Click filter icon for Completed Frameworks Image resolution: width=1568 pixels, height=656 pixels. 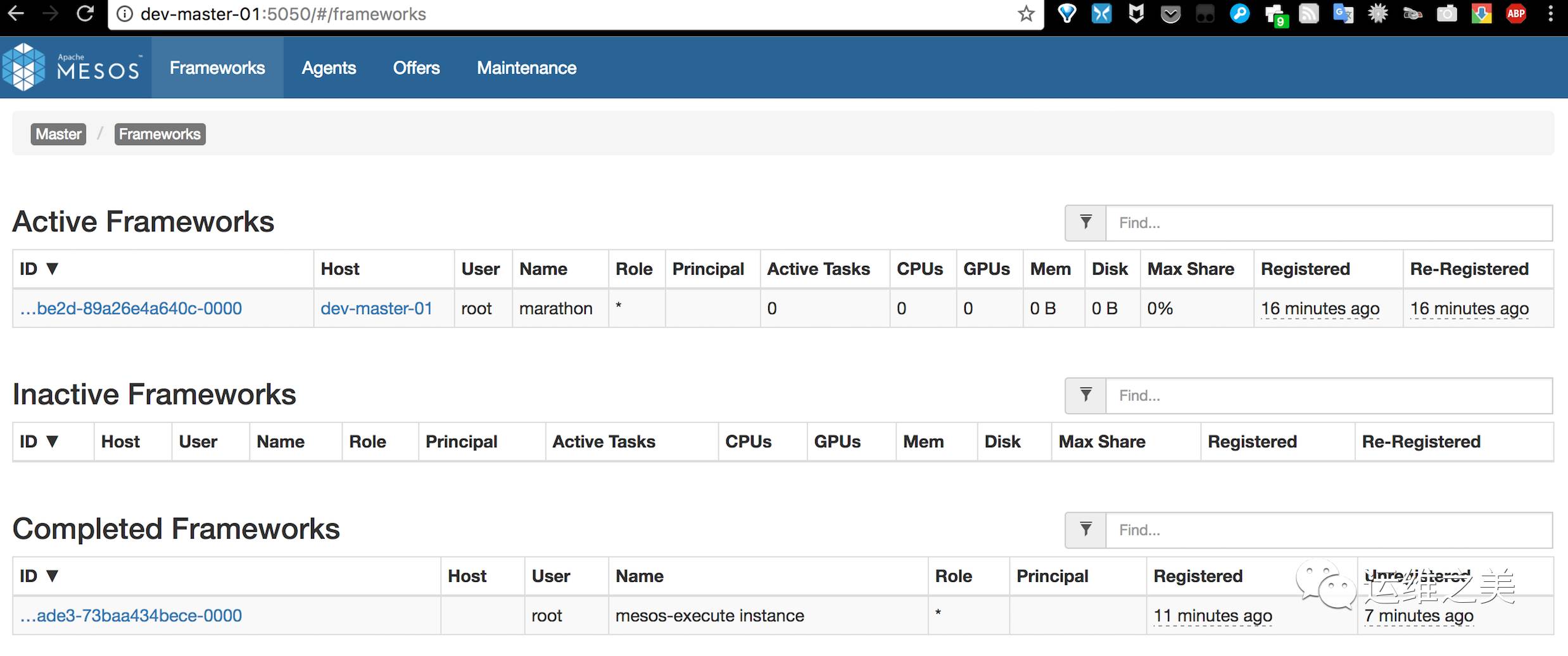1085,530
